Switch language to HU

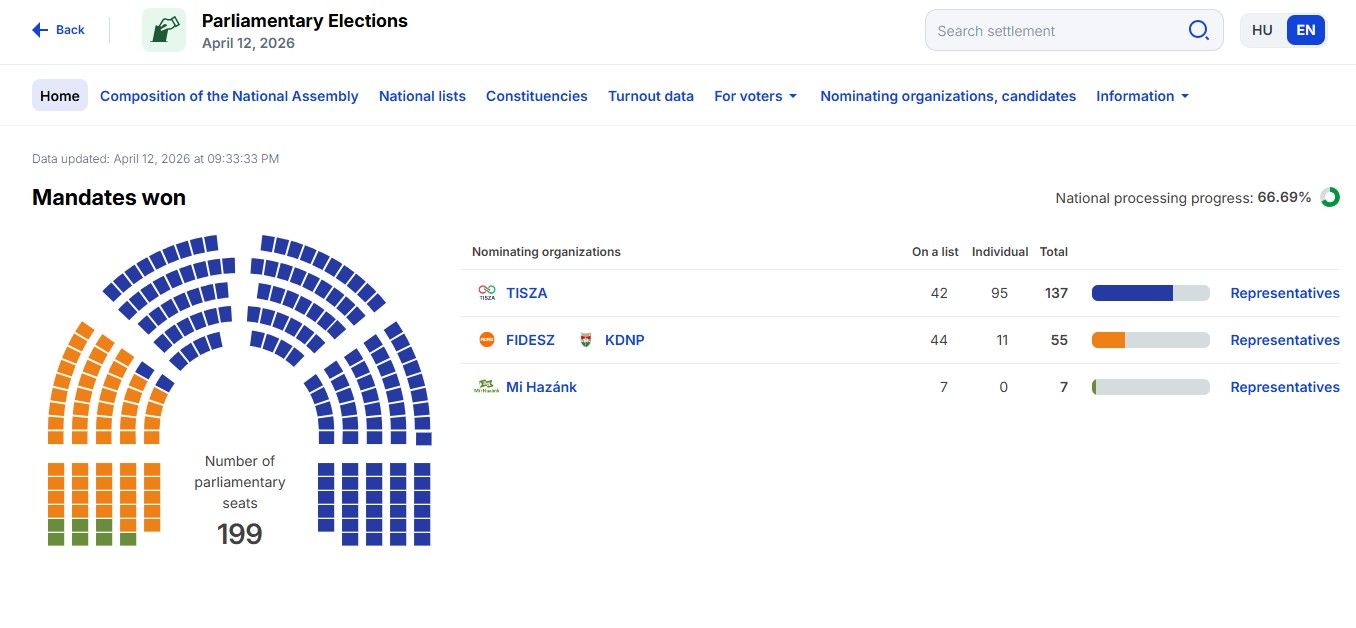tap(1262, 30)
